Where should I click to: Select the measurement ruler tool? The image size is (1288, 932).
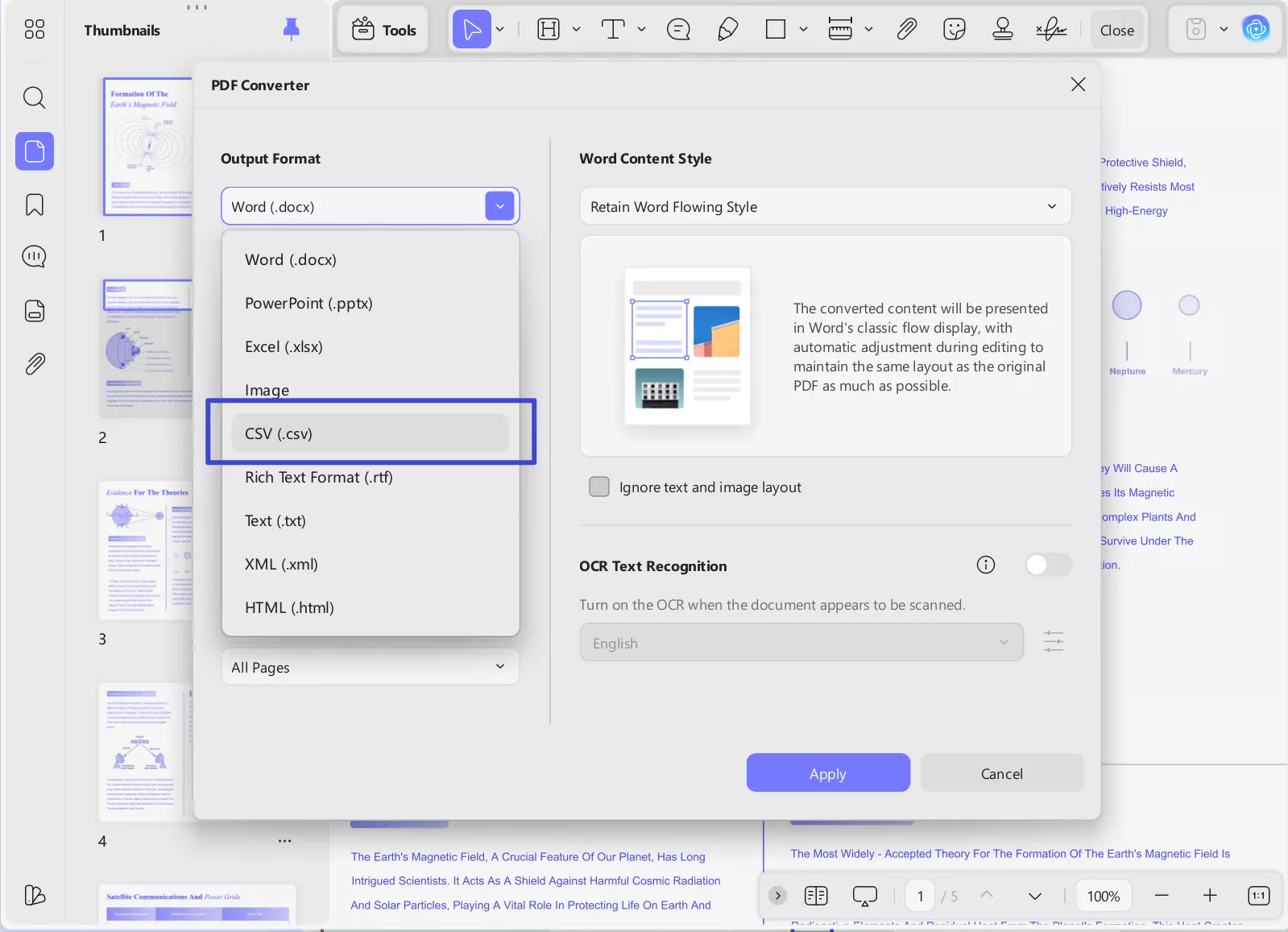click(840, 30)
